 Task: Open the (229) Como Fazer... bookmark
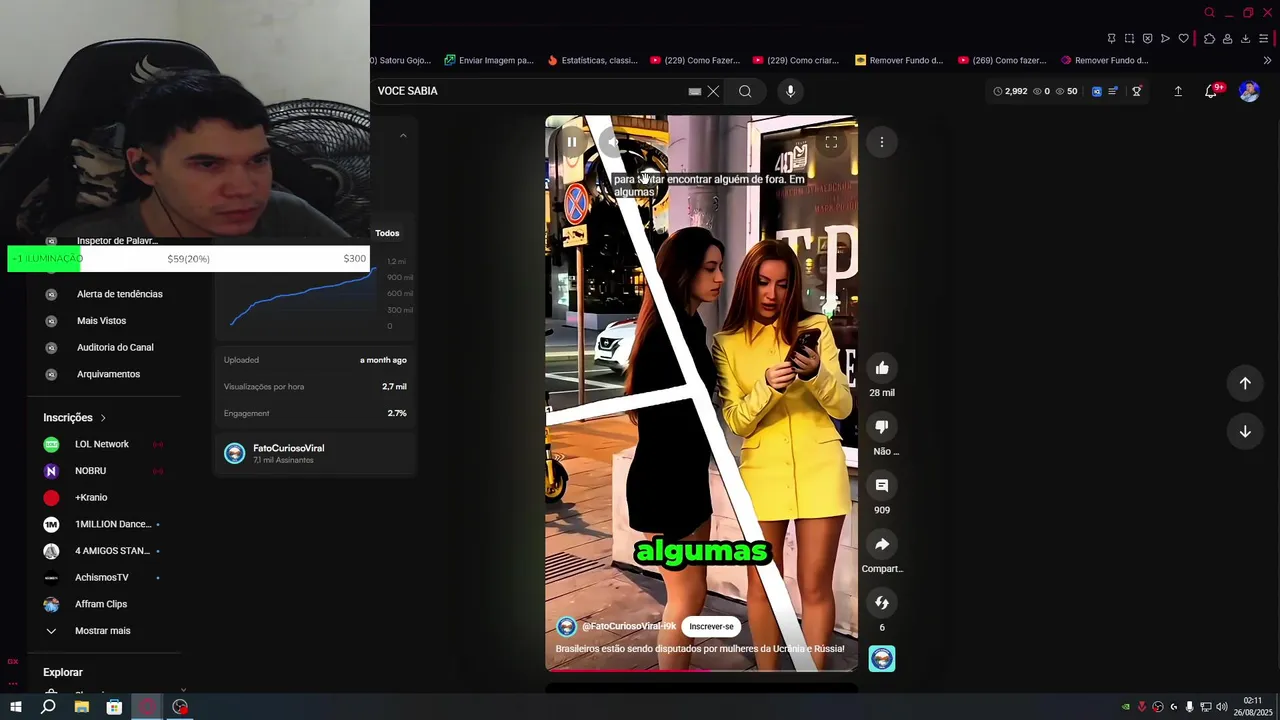695,60
